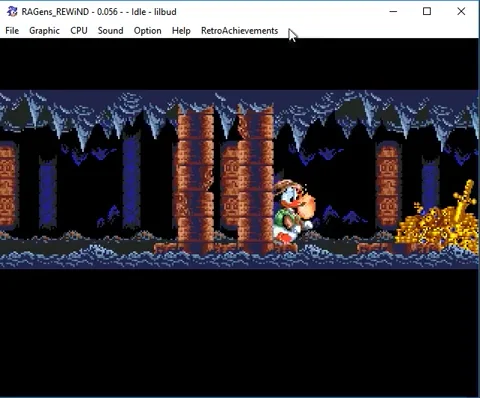
Task: Open the CPU menu
Action: point(79,31)
